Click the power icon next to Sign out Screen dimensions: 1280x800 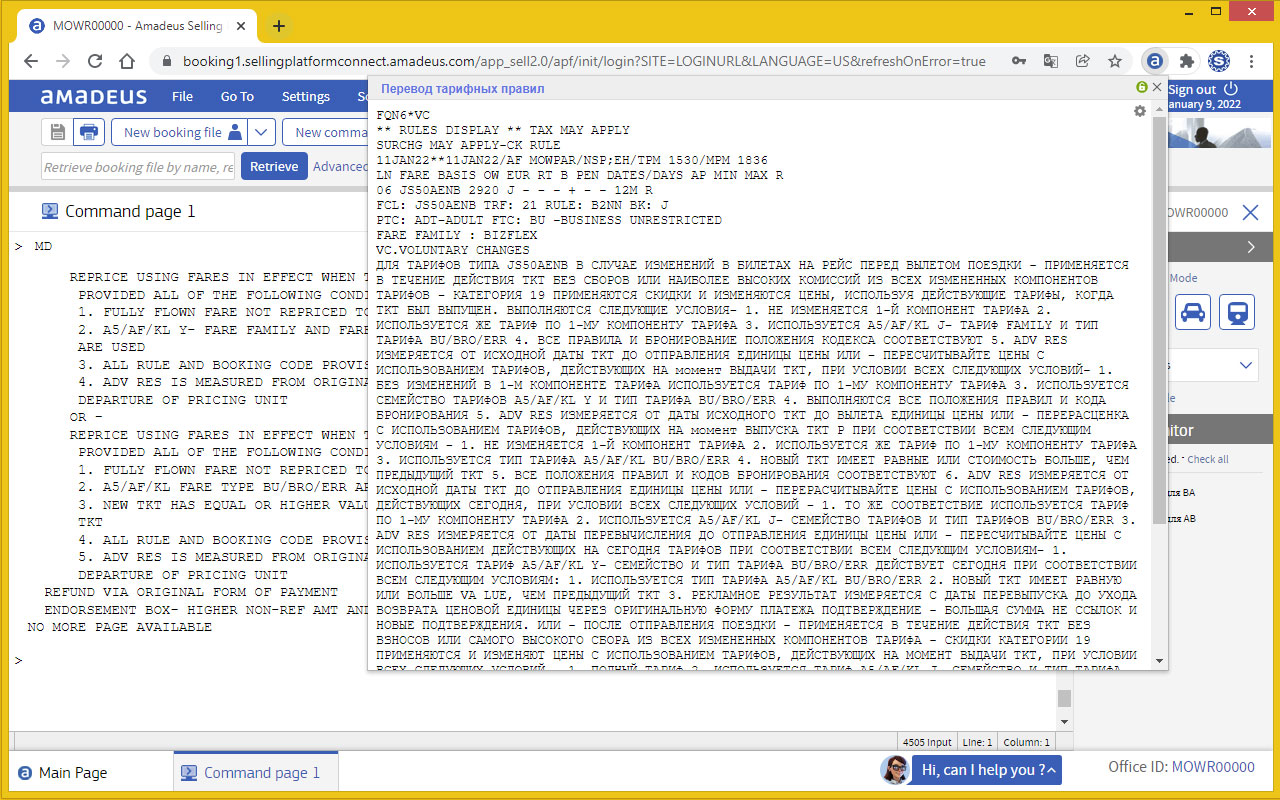click(1231, 89)
